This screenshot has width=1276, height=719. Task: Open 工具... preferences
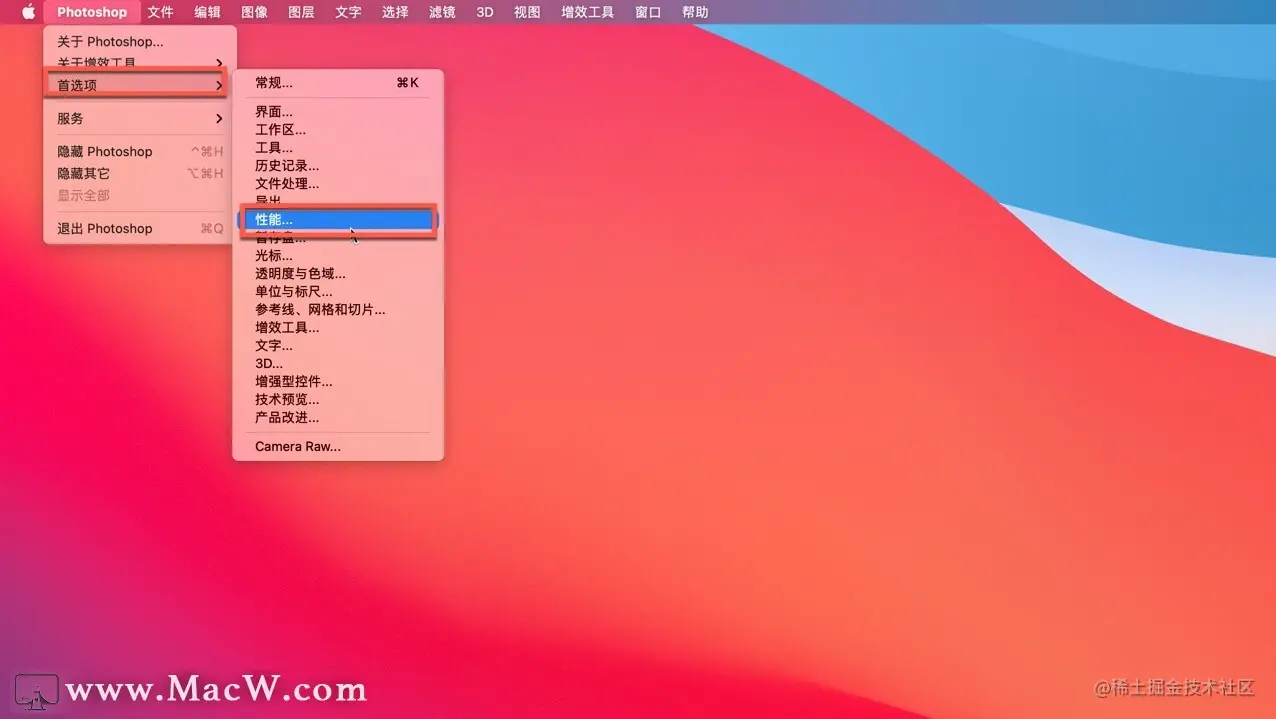coord(338,147)
